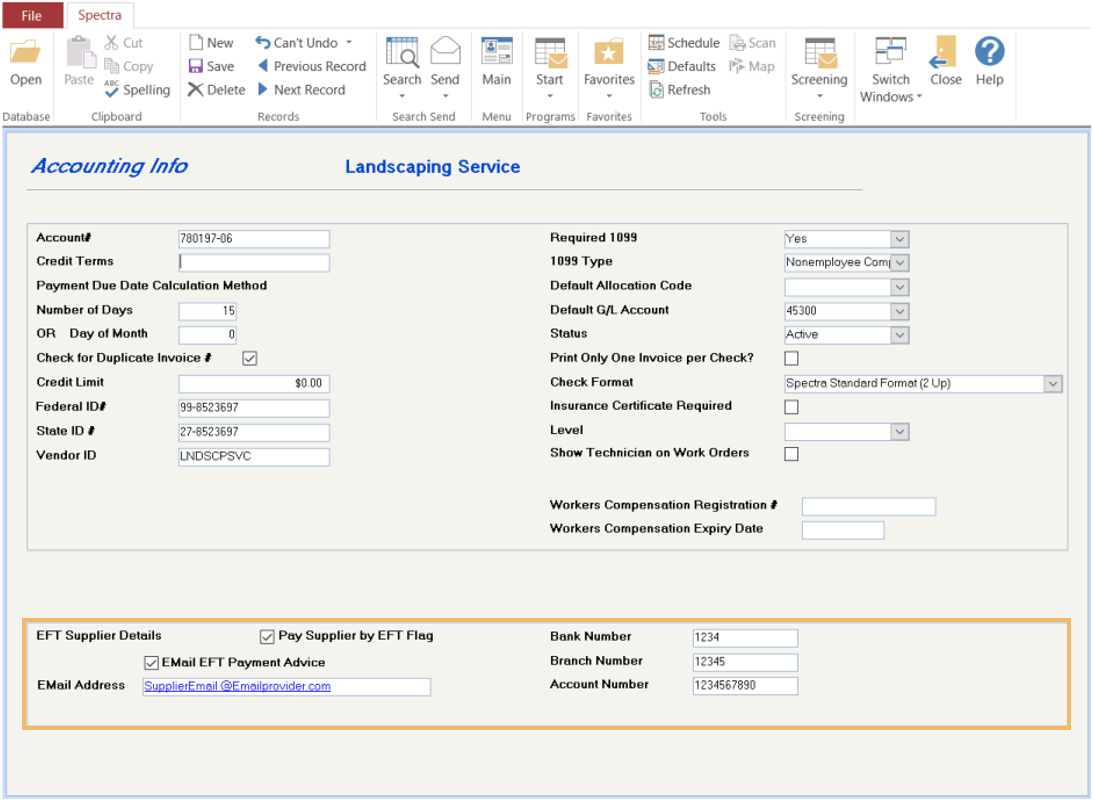This screenshot has height=800, width=1093.
Task: Expand Switch Windows dropdown arrow
Action: pyautogui.click(x=919, y=97)
